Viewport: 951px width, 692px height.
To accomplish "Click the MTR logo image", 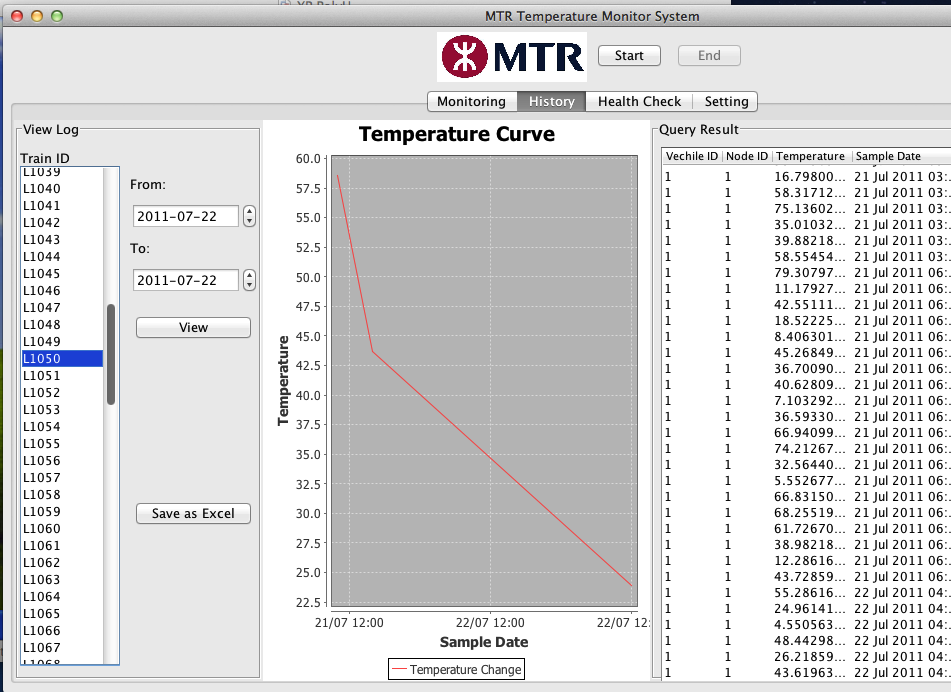I will click(511, 56).
